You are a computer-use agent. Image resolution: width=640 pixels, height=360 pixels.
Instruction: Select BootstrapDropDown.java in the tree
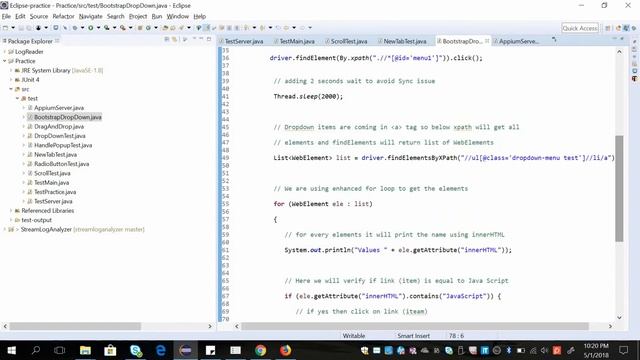click(x=67, y=117)
